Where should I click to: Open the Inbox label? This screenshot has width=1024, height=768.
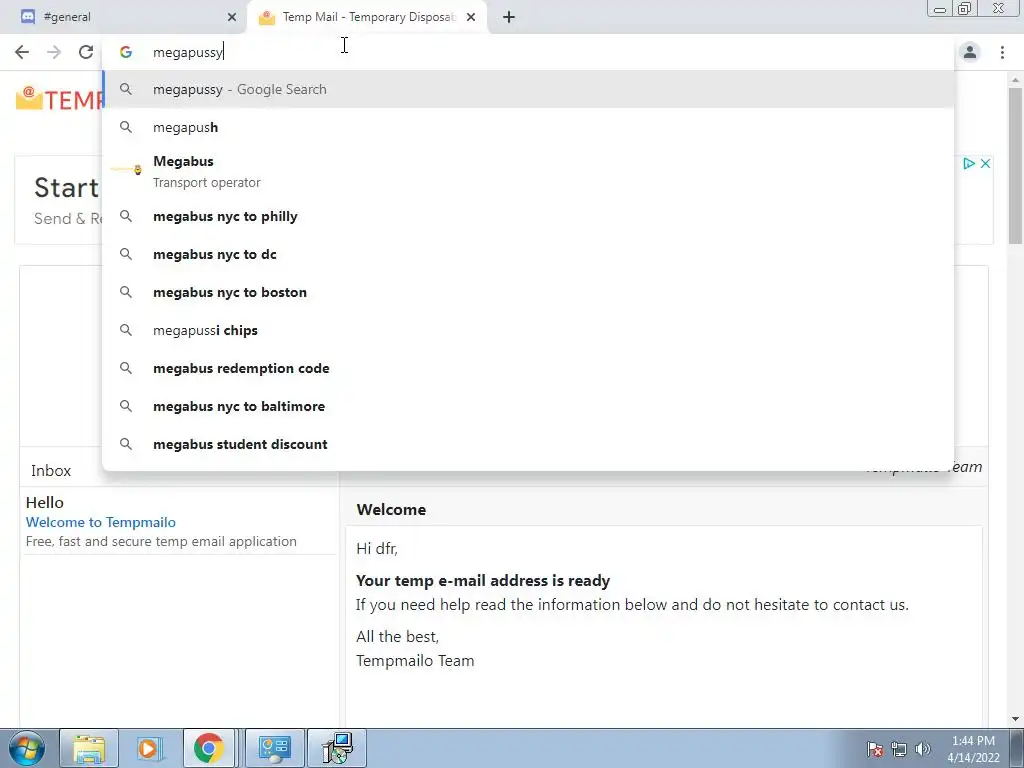point(51,471)
